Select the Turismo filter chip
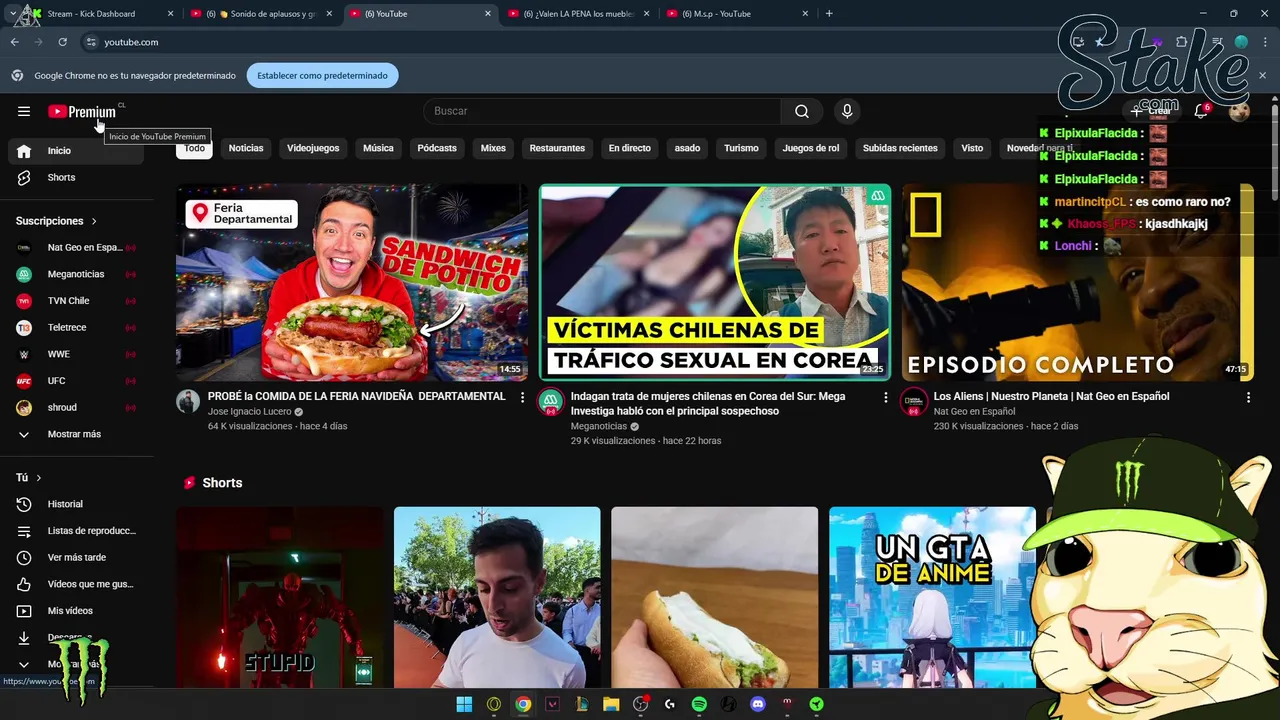The height and width of the screenshot is (720, 1280). [741, 148]
